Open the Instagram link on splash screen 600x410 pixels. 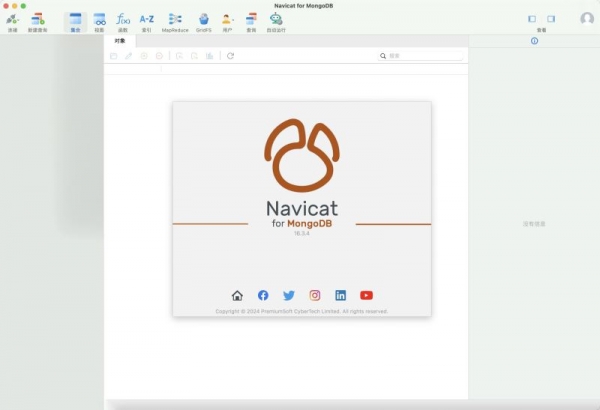315,295
